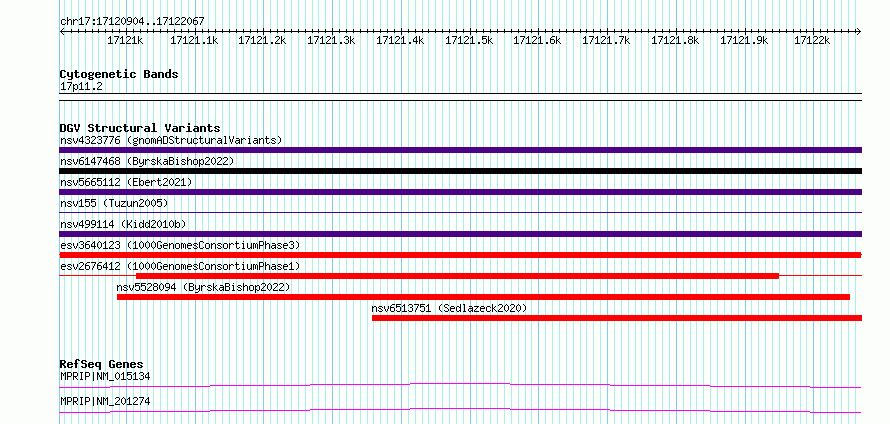The width and height of the screenshot is (890, 424).
Task: Click the thin purple line under nsv155
Action: click(460, 213)
